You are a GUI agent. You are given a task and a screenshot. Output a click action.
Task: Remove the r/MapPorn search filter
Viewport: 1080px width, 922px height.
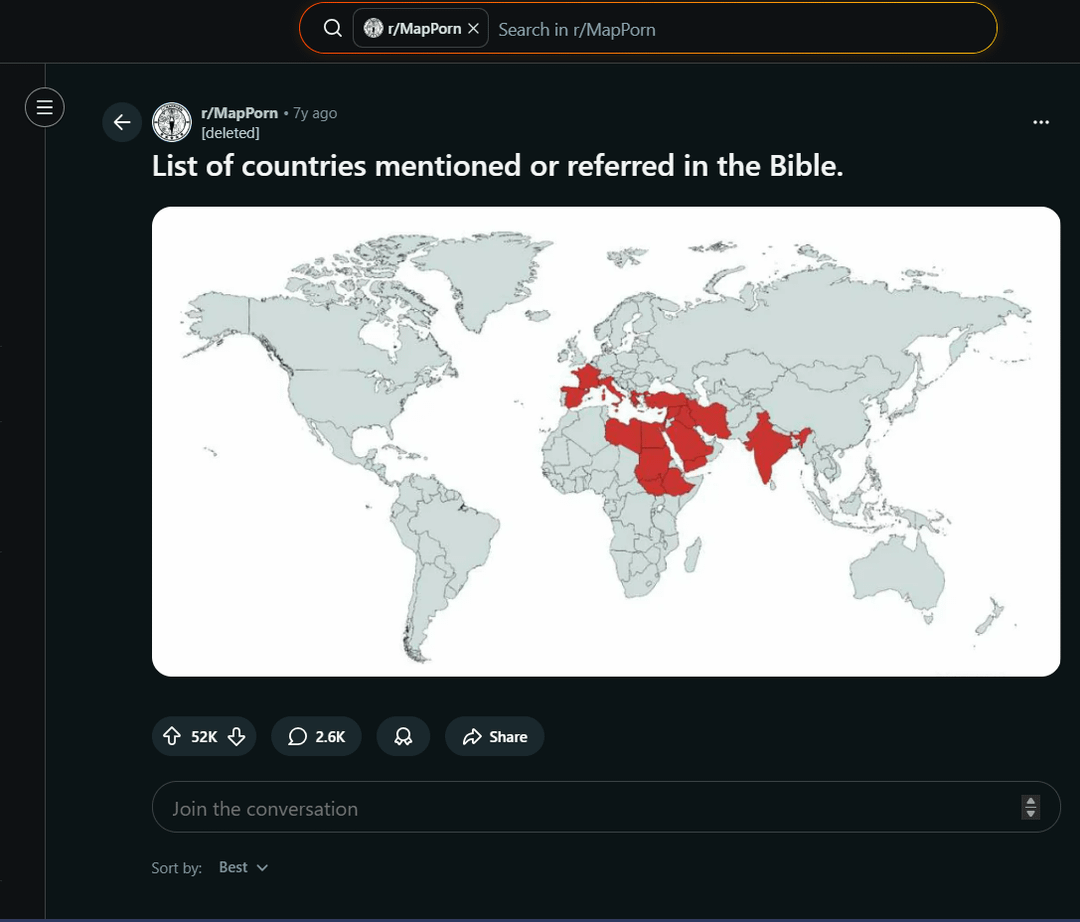point(473,29)
